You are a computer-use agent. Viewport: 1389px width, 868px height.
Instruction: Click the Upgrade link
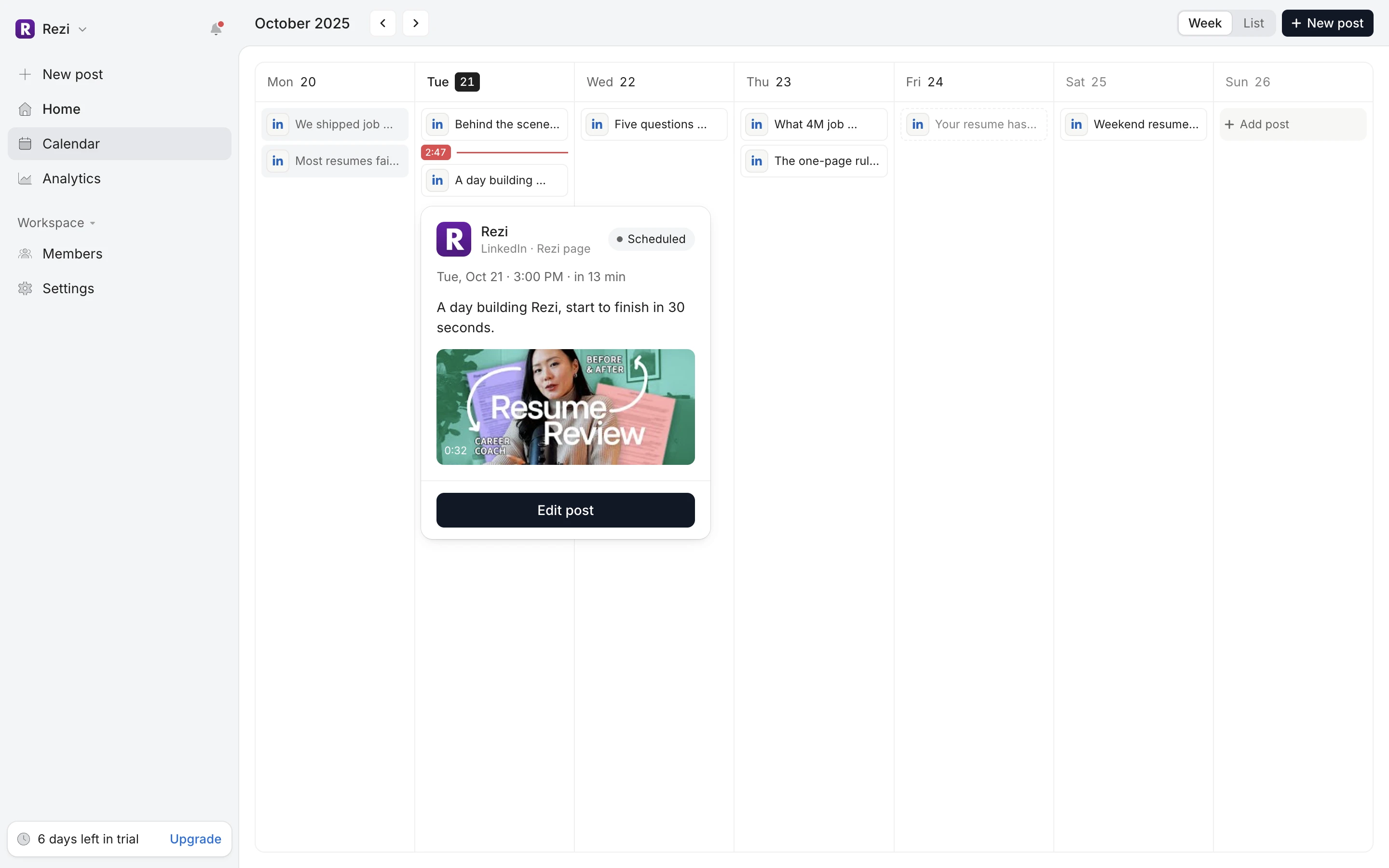click(x=195, y=839)
